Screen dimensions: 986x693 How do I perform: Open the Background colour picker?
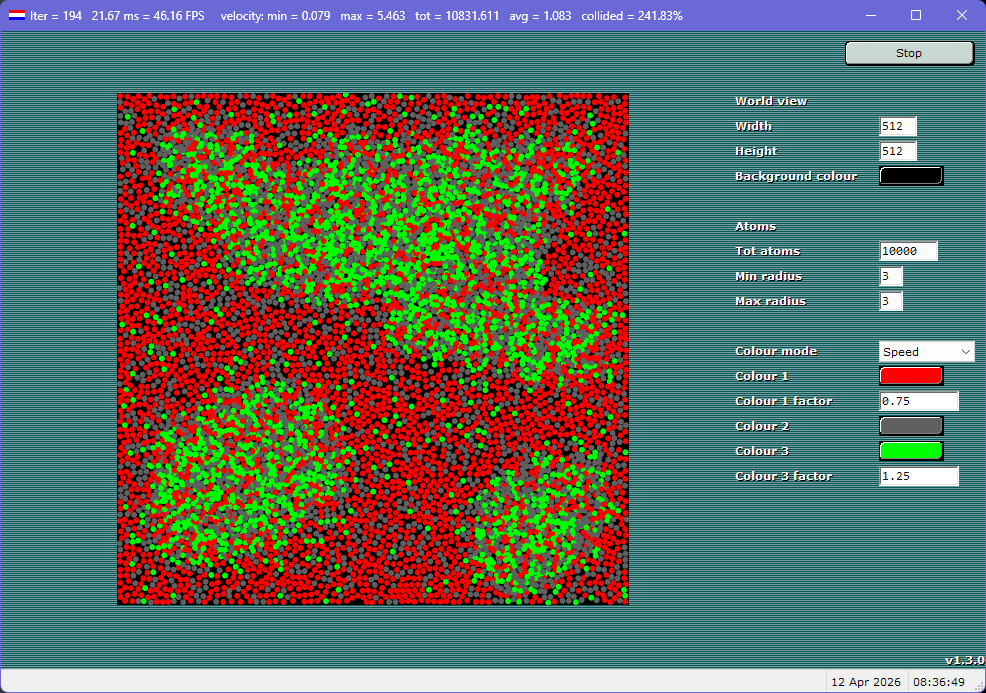(x=910, y=175)
